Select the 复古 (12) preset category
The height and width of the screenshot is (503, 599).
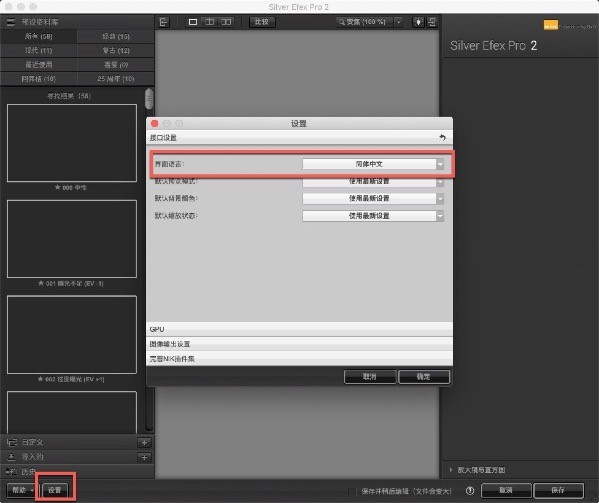(x=116, y=50)
